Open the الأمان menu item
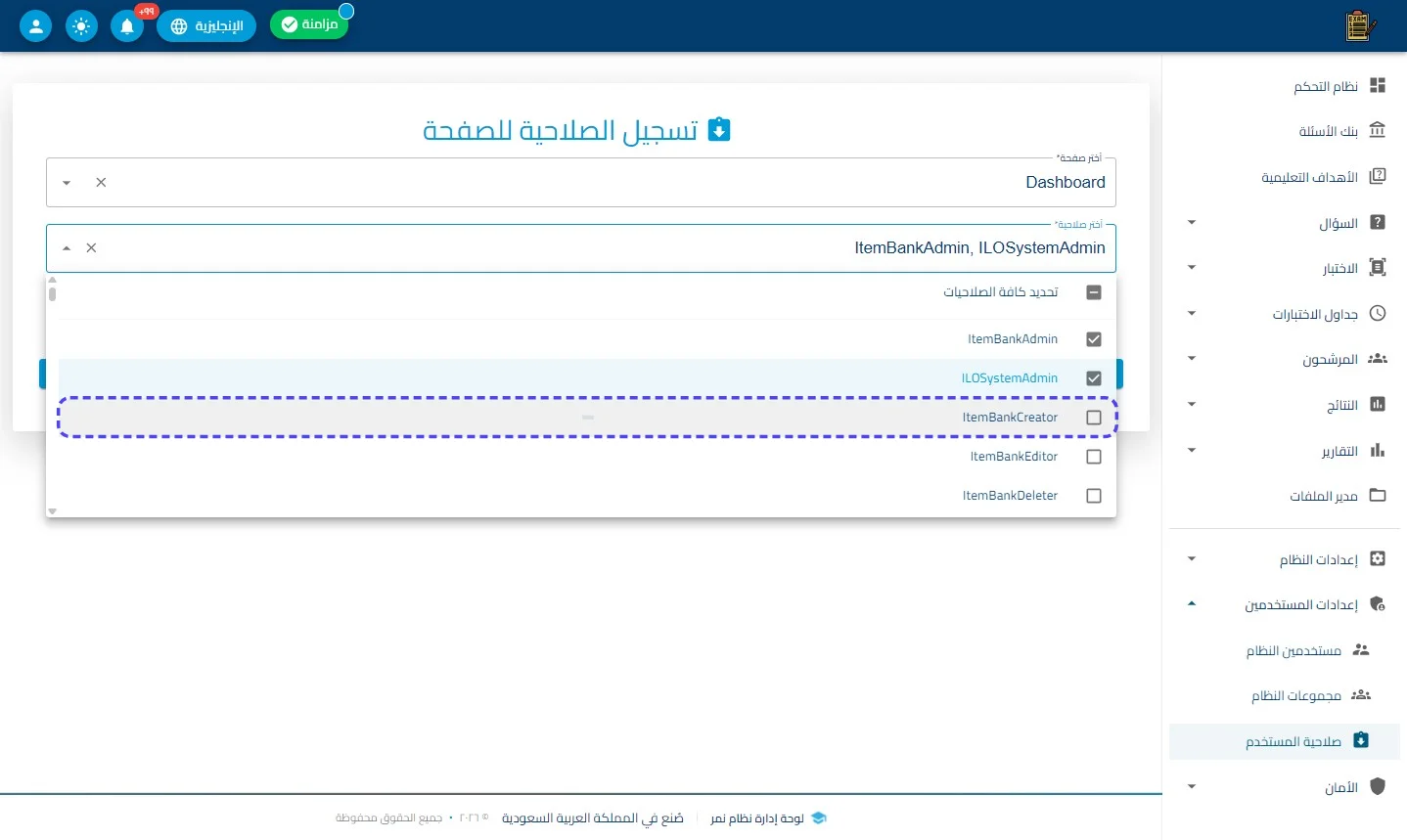 (x=1285, y=787)
